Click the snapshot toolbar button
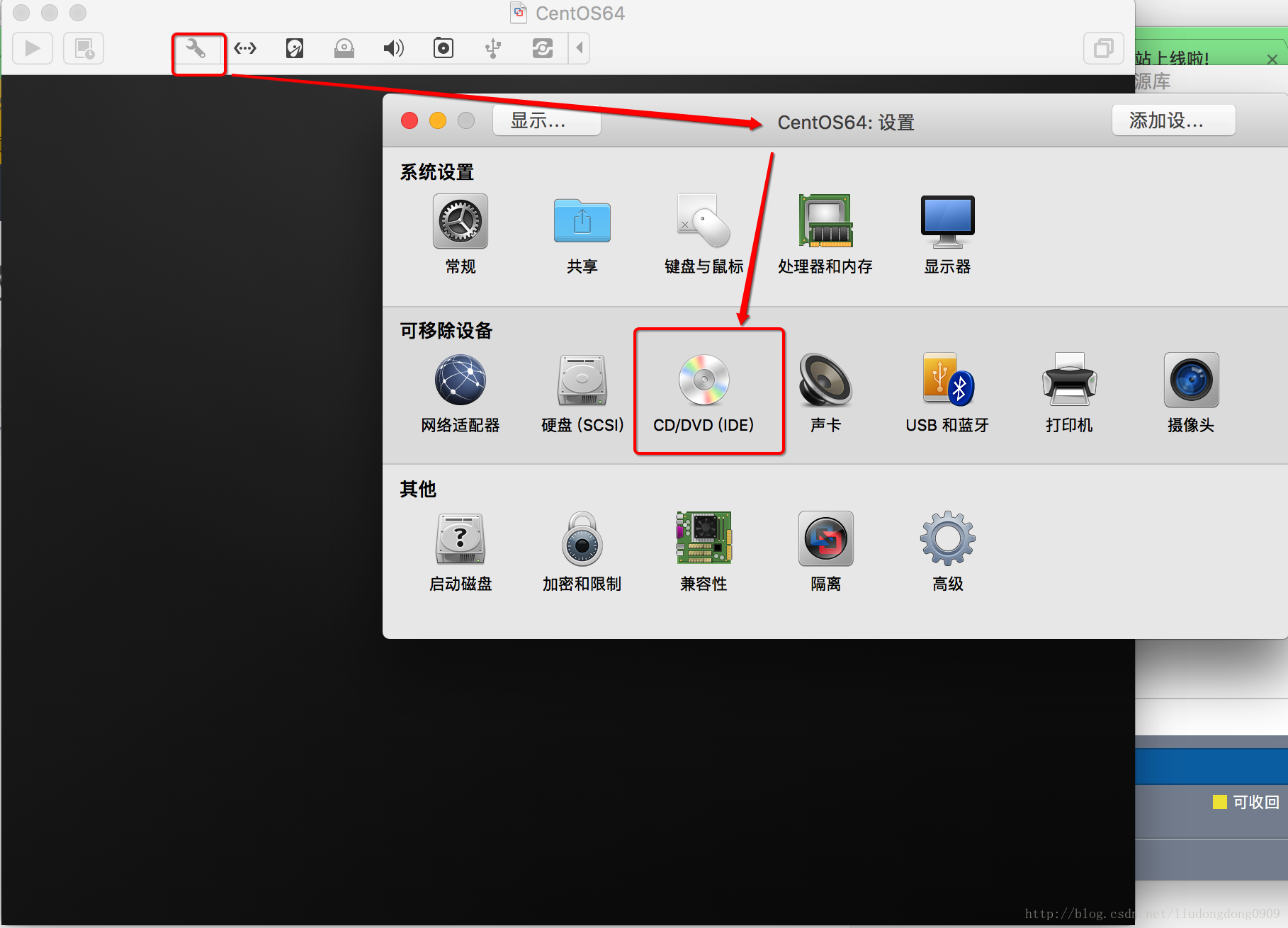 [x=84, y=48]
